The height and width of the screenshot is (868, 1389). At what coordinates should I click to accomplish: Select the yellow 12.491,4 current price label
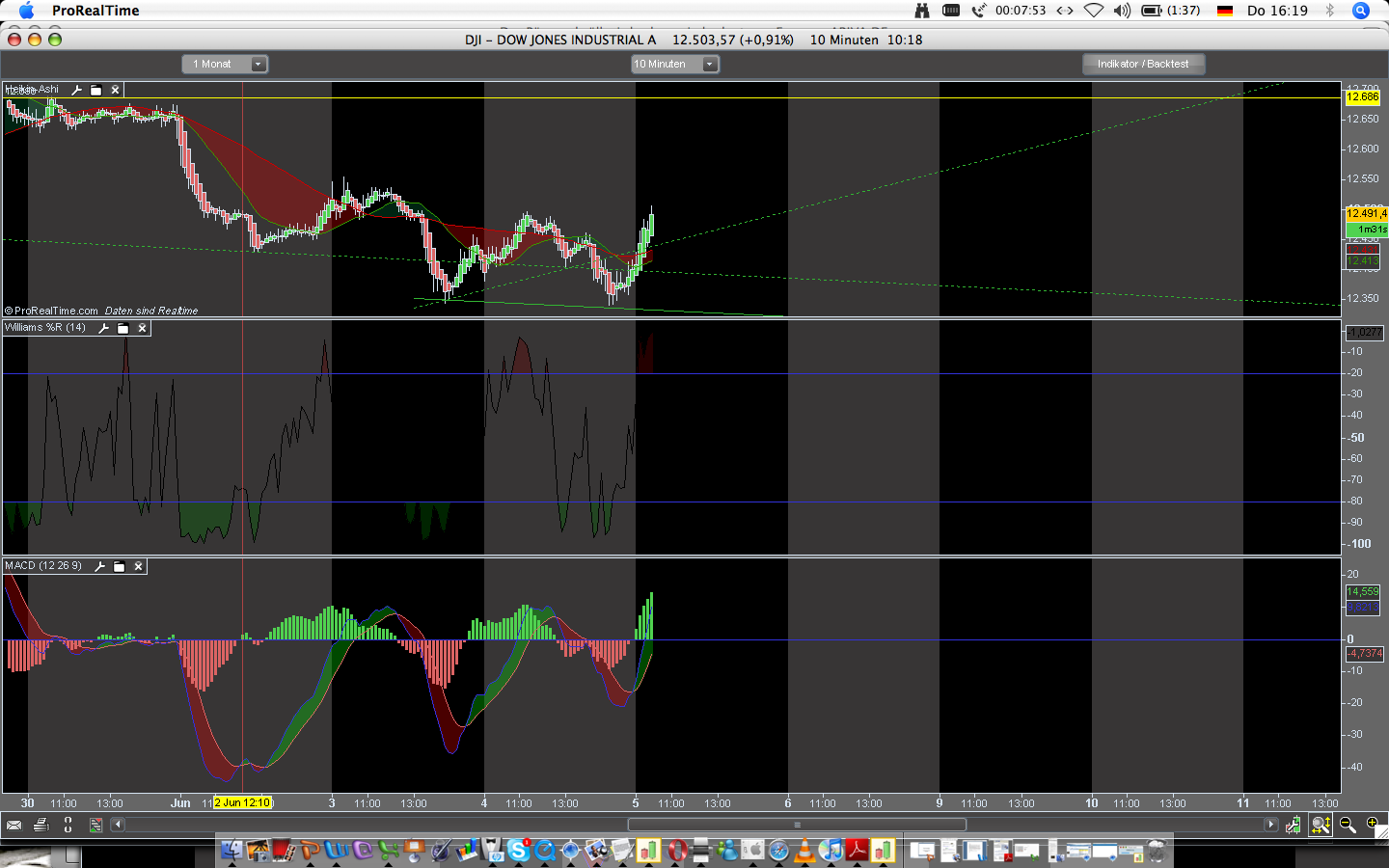(1366, 214)
